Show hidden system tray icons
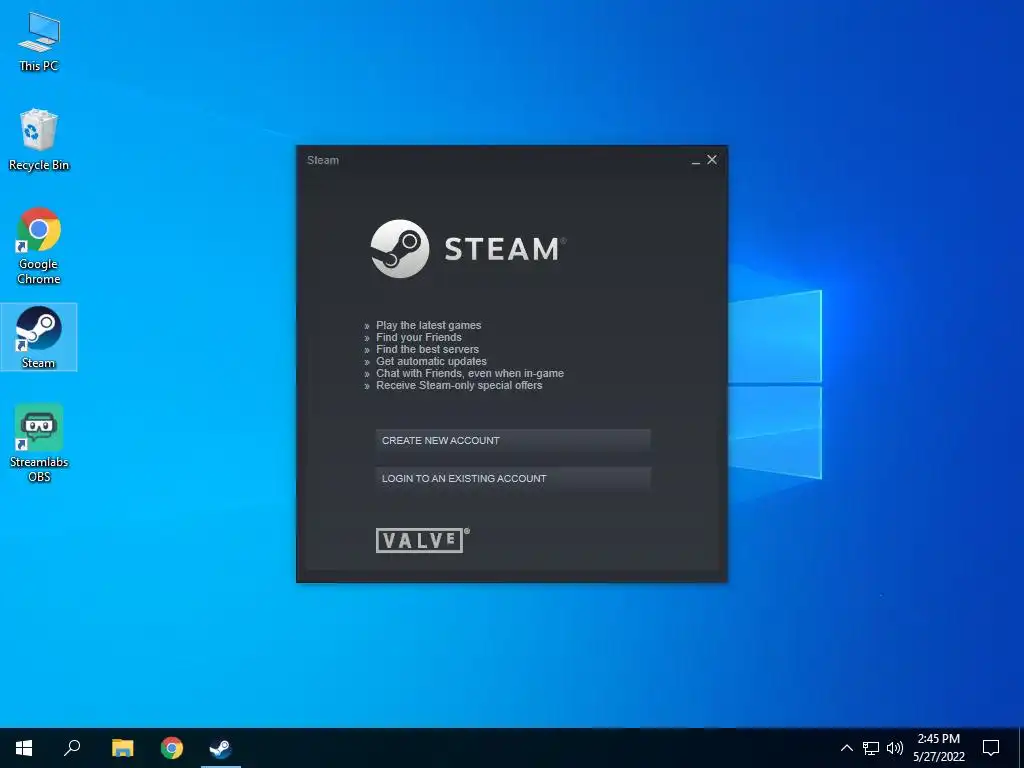The width and height of the screenshot is (1024, 768). (x=846, y=748)
